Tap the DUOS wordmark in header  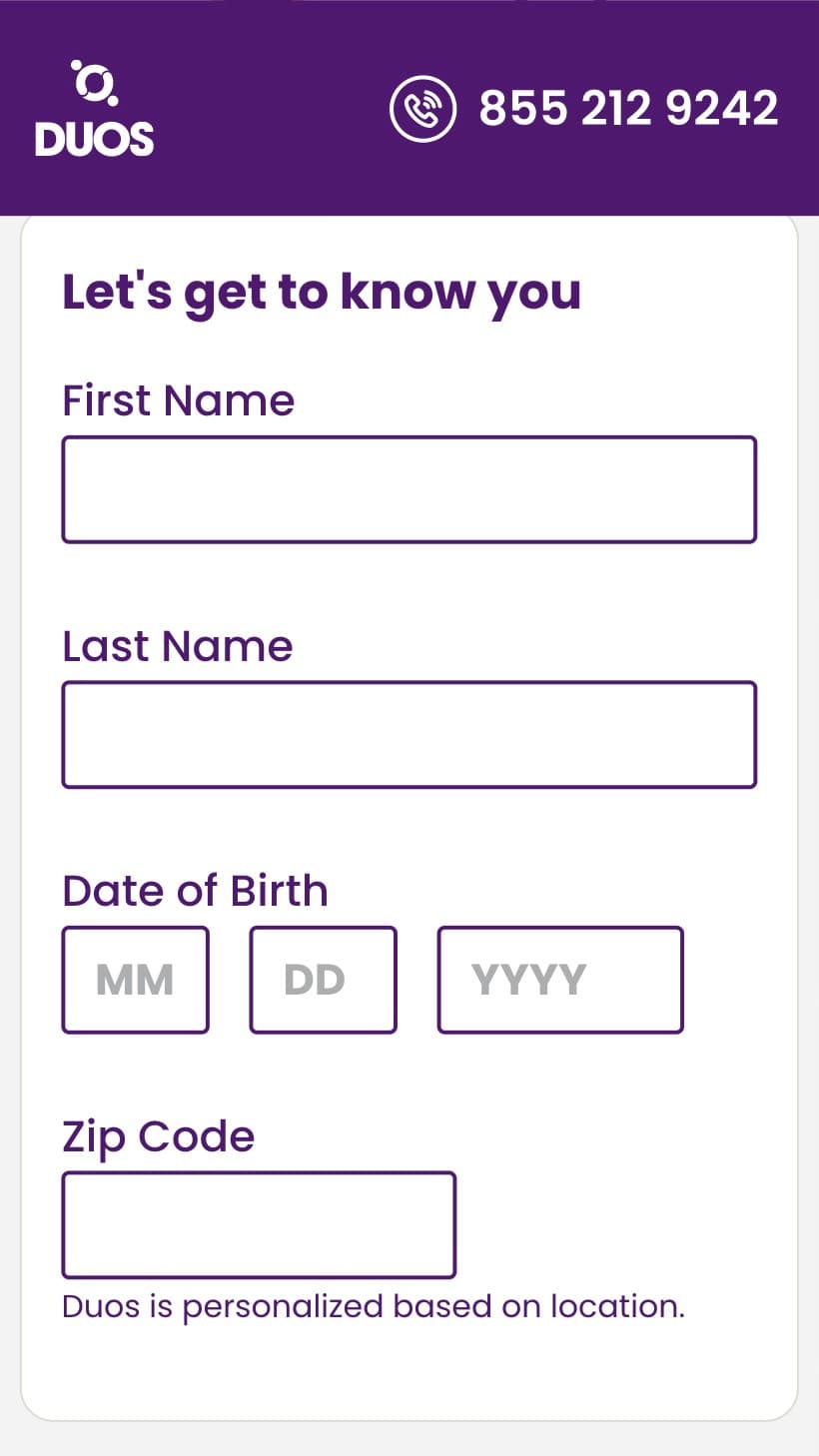pyautogui.click(x=95, y=139)
